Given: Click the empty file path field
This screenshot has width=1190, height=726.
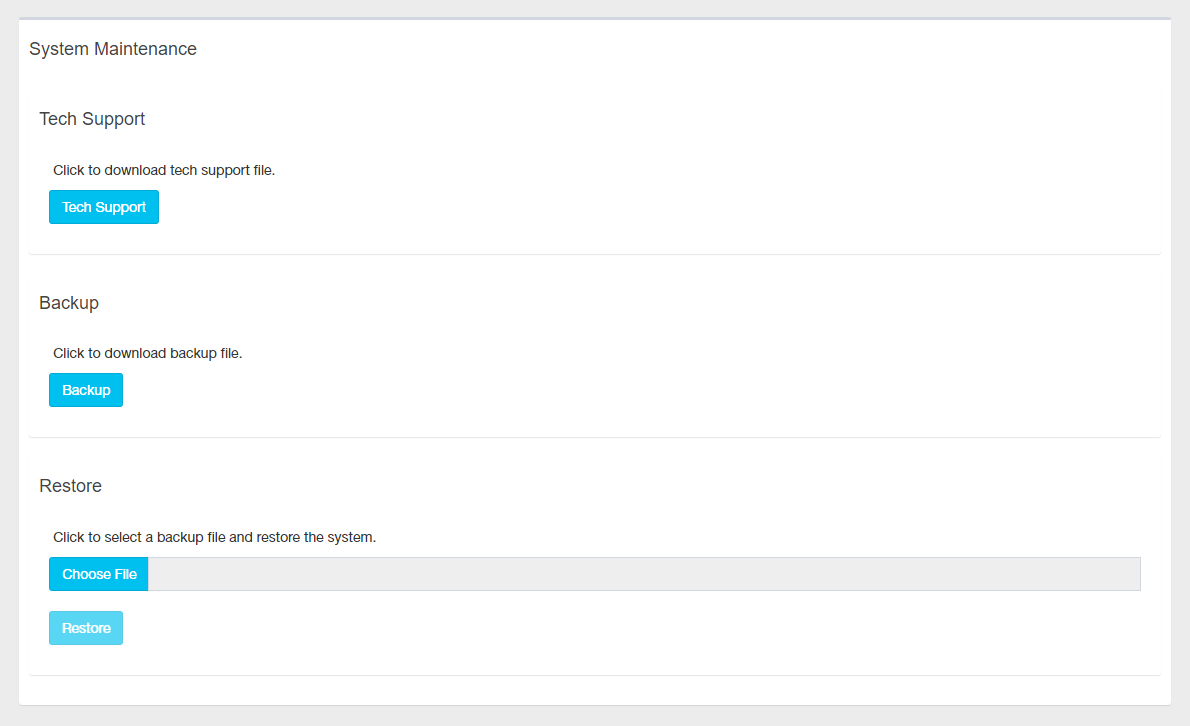Looking at the screenshot, I should [x=643, y=574].
